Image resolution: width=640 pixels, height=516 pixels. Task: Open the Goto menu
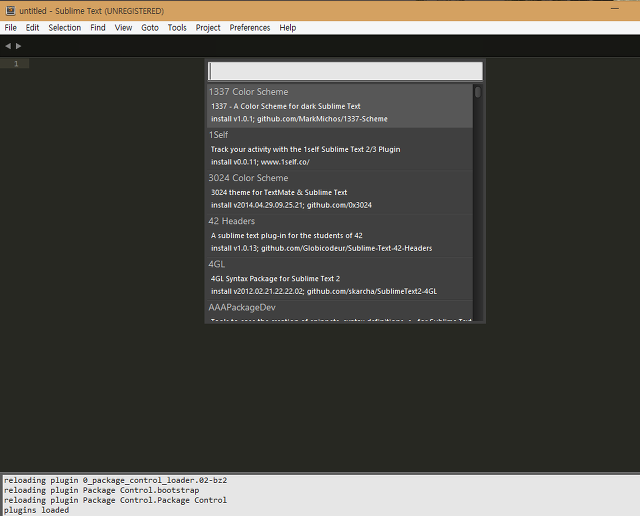150,28
